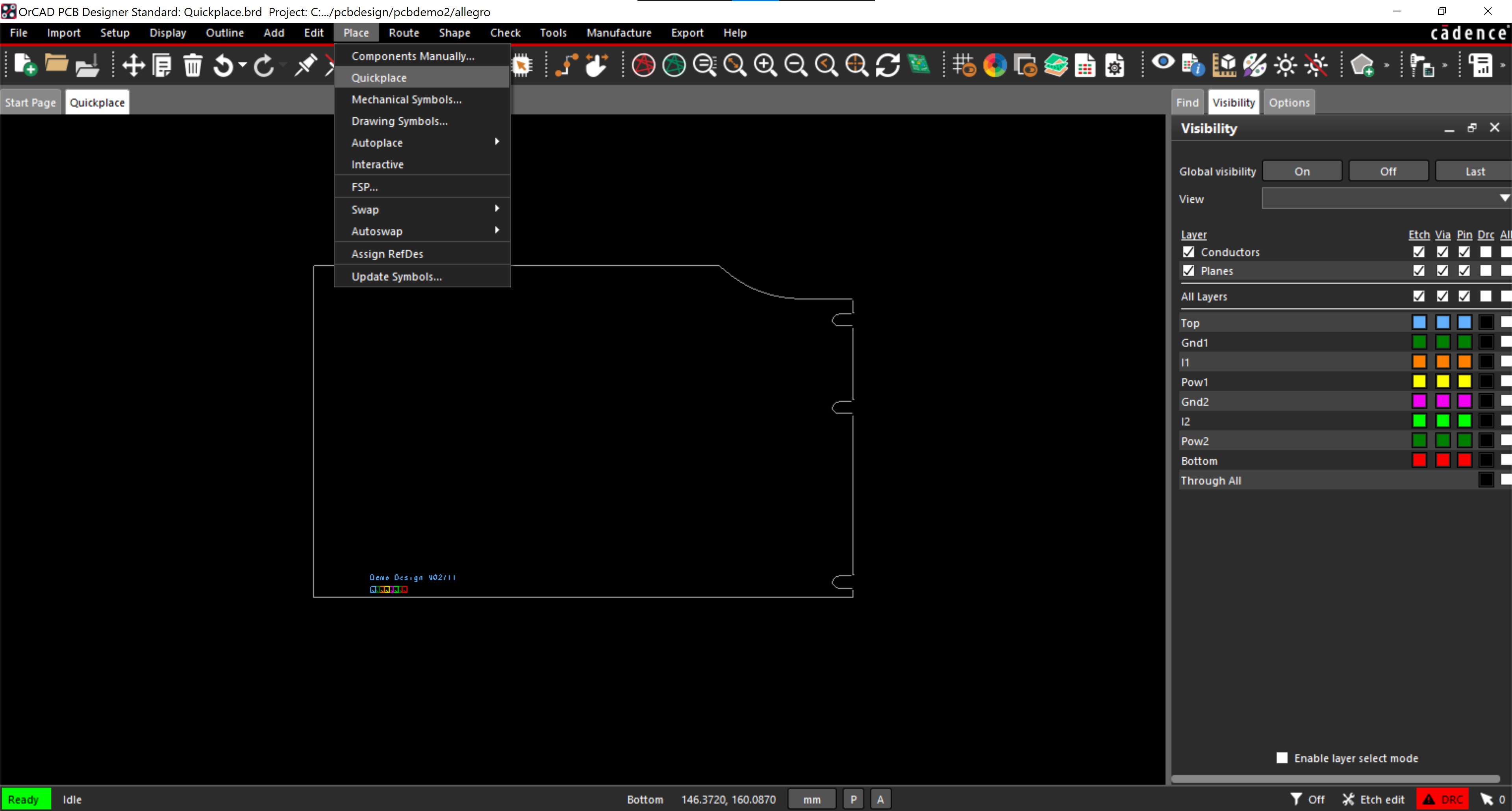Open the Start Page tab
The height and width of the screenshot is (811, 1512).
pos(31,103)
